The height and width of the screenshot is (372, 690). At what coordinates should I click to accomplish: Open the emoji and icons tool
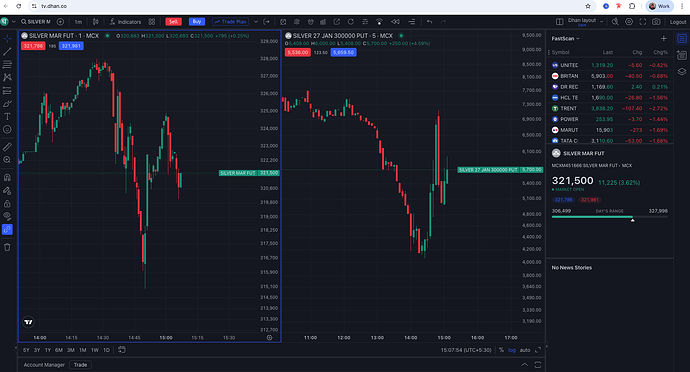click(x=7, y=129)
